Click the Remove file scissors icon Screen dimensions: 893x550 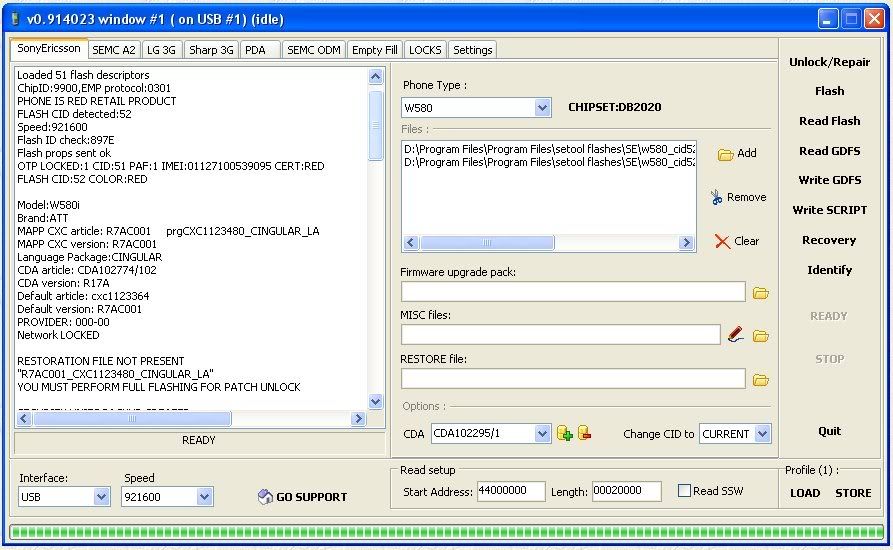click(x=716, y=198)
